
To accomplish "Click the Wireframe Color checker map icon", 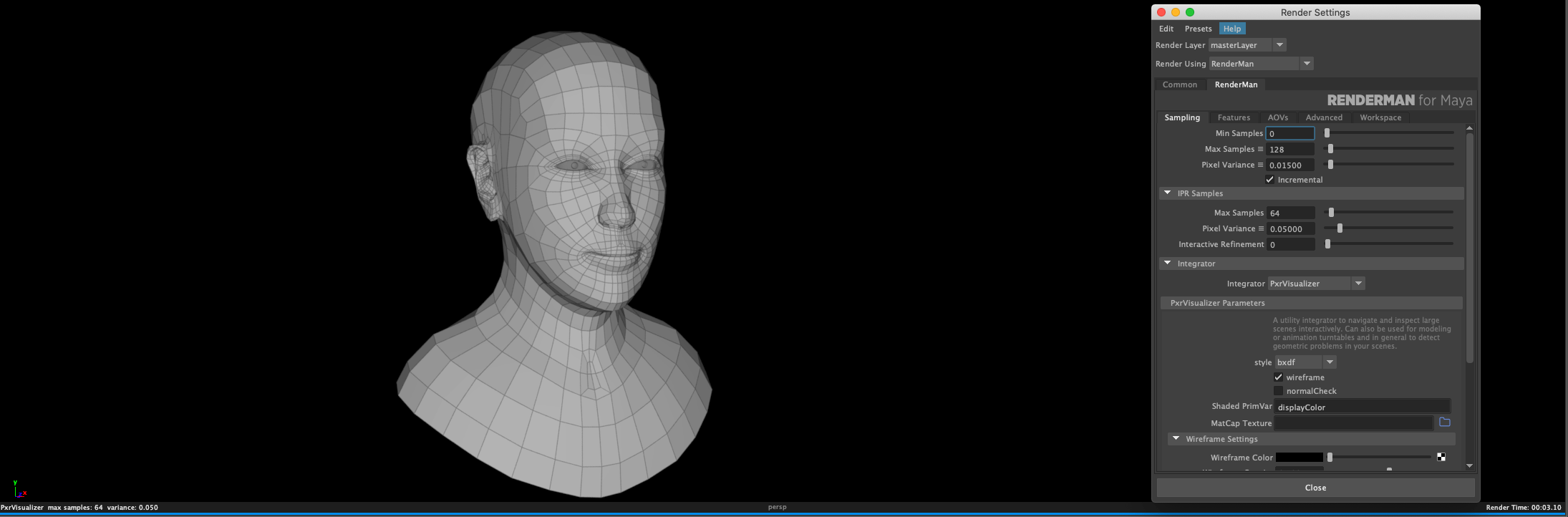I will 1441,457.
